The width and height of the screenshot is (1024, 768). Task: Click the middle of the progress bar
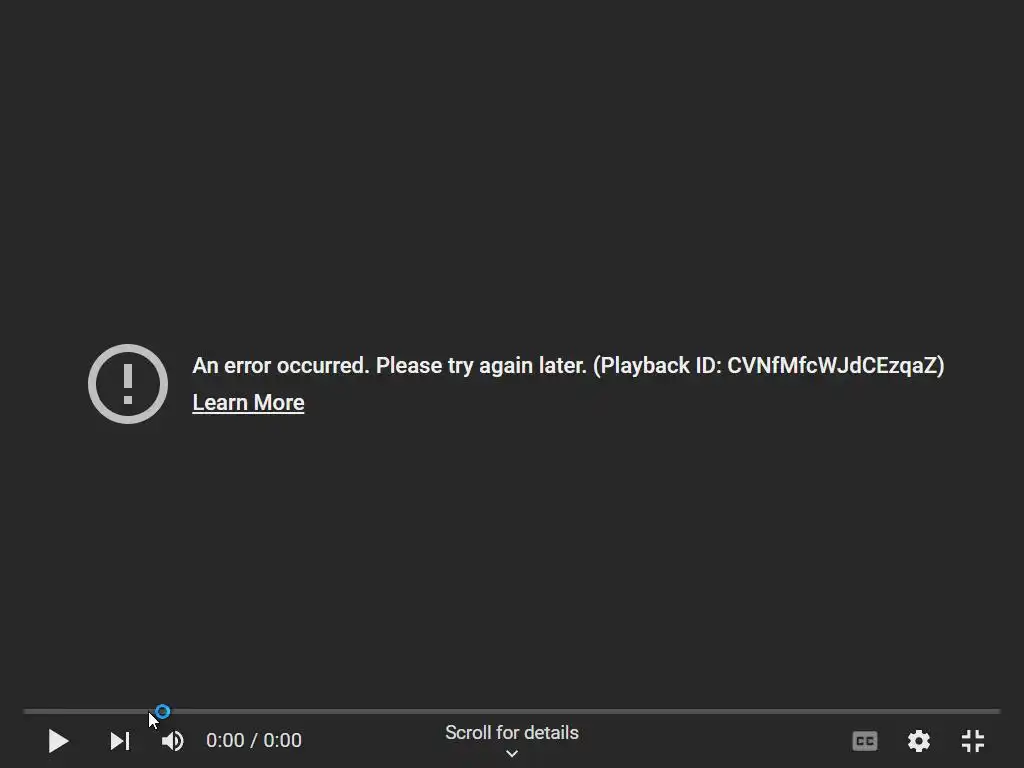[x=512, y=711]
